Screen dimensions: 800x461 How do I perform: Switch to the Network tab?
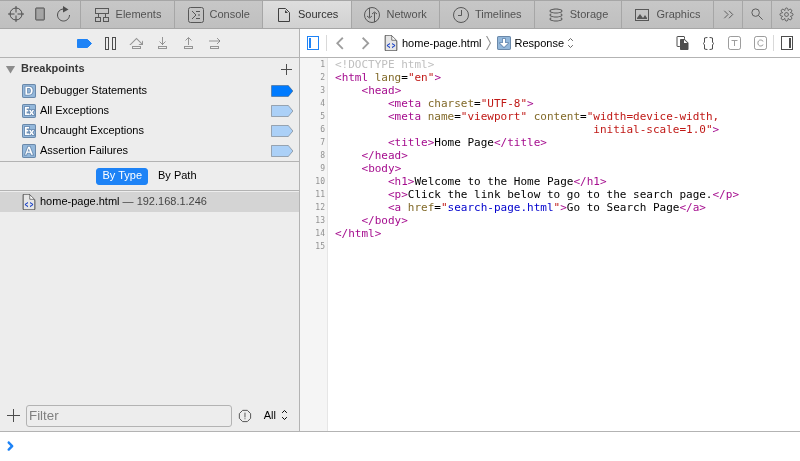(395, 14)
